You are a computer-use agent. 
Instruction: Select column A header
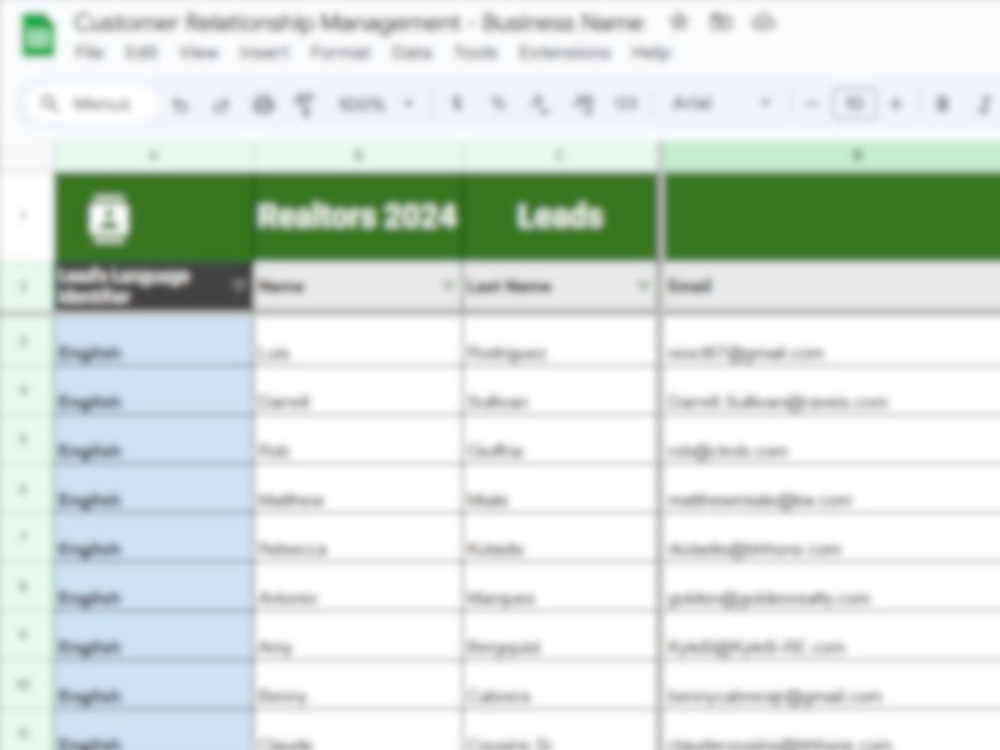pyautogui.click(x=153, y=156)
